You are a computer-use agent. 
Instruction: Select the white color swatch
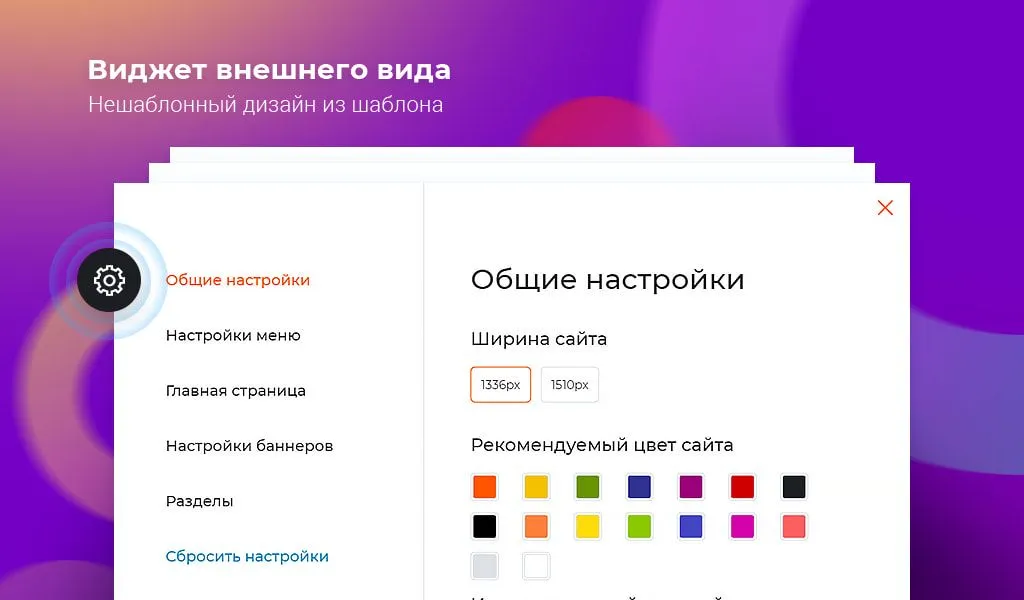coord(536,566)
